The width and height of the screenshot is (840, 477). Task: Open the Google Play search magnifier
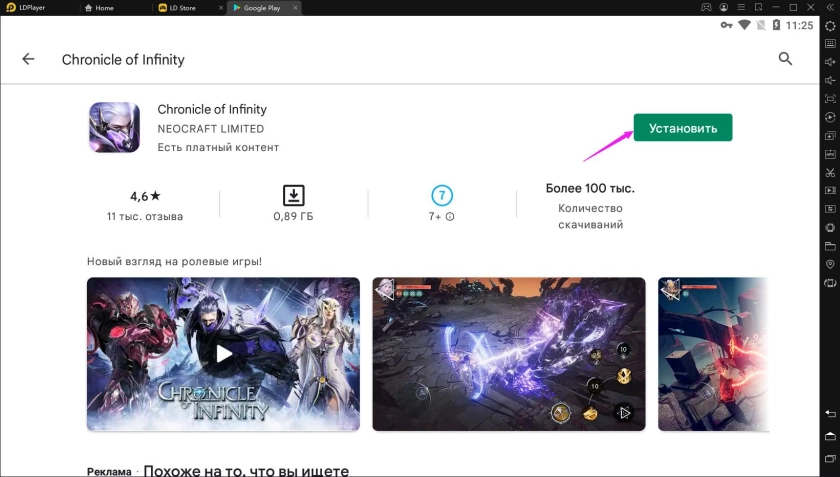coord(785,59)
